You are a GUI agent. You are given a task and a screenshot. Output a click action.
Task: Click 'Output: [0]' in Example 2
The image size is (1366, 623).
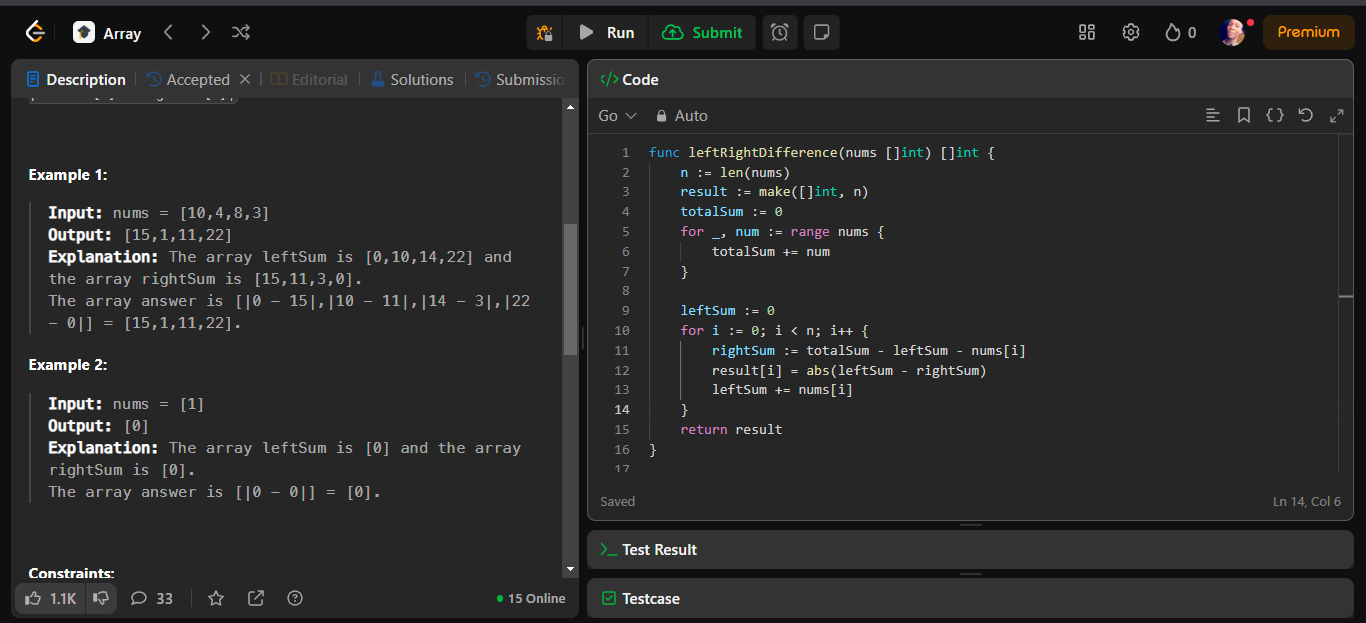pyautogui.click(x=98, y=426)
